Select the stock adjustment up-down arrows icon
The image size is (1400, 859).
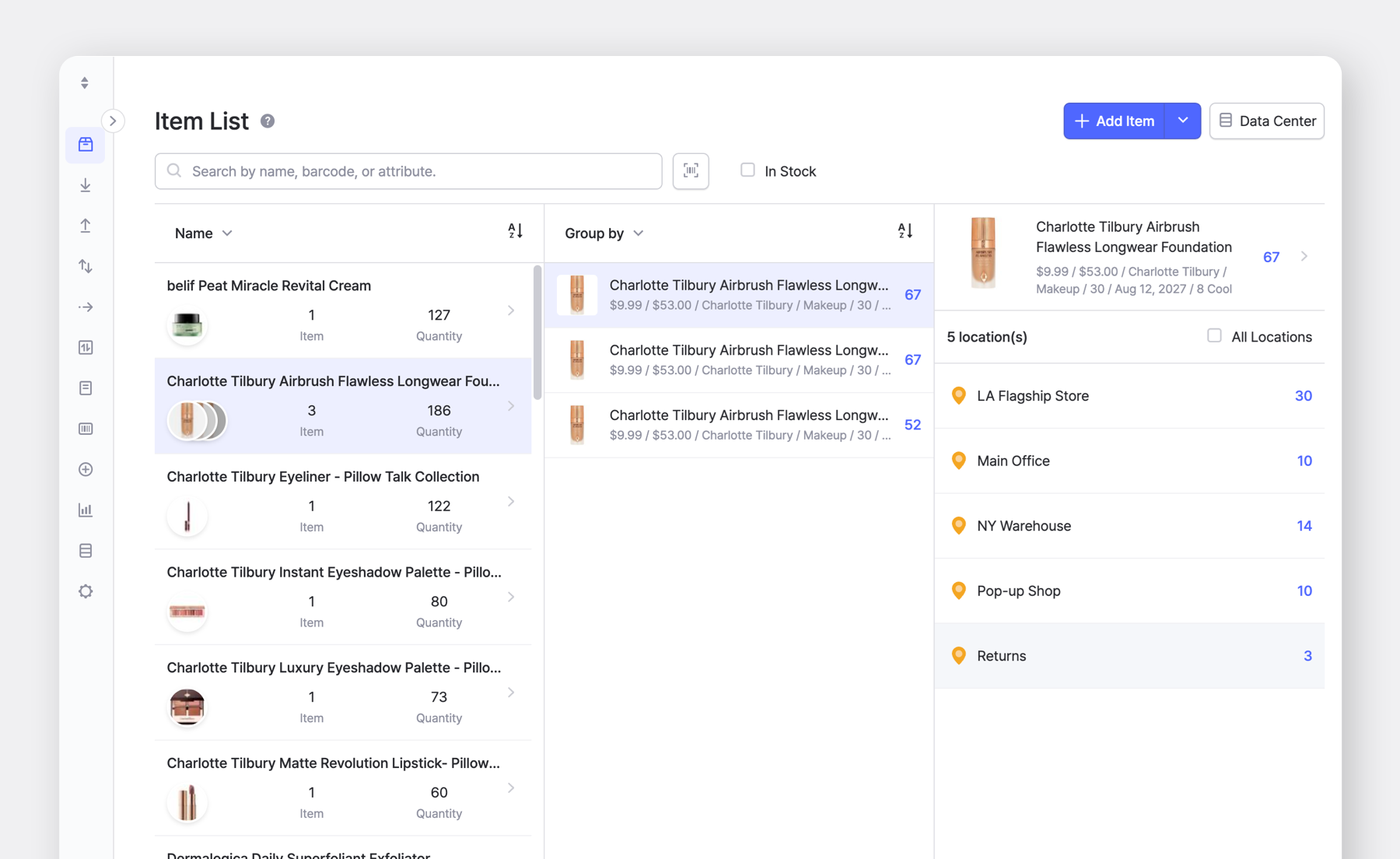click(85, 266)
